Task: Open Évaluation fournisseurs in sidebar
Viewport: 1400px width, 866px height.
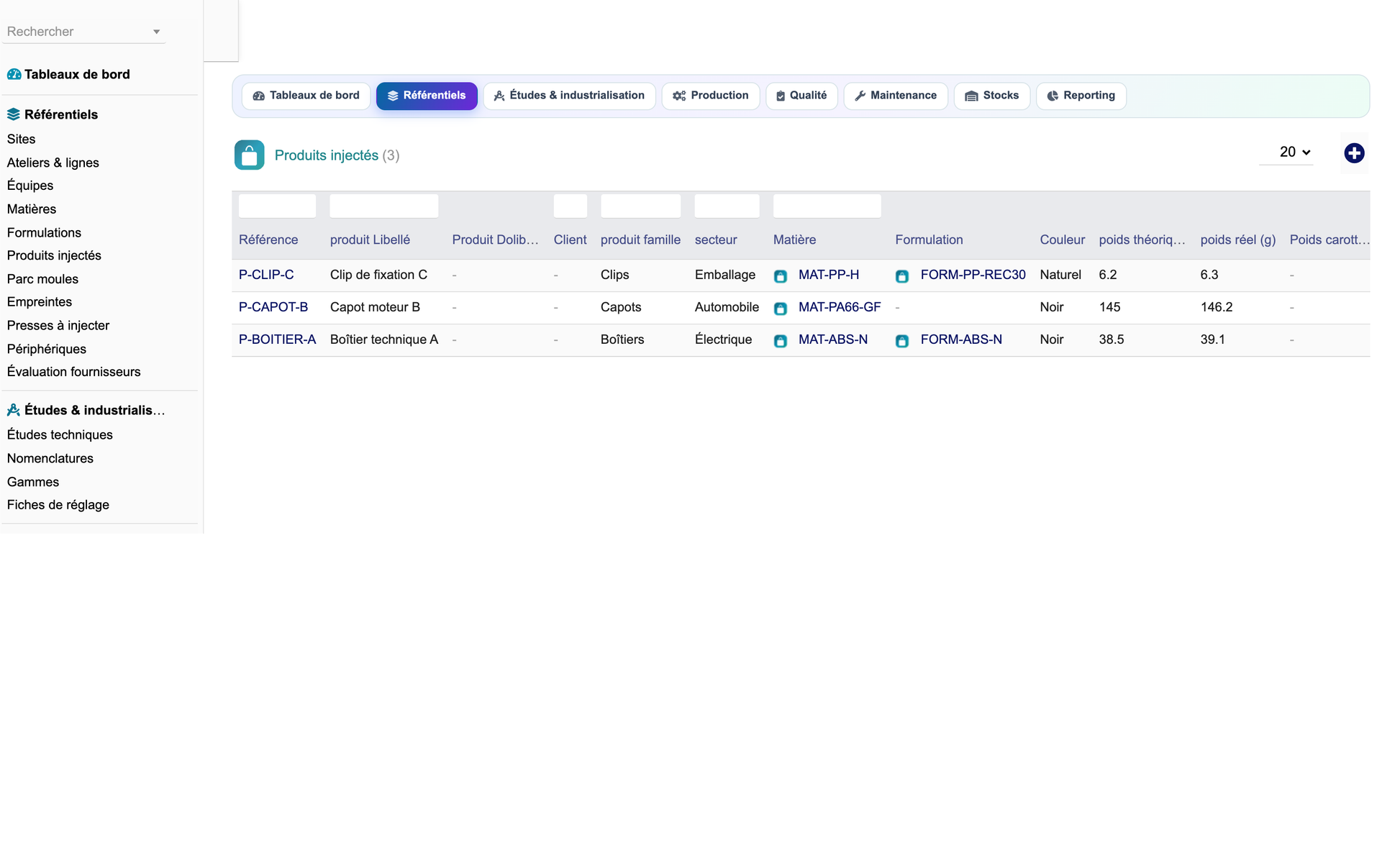Action: coord(74,372)
